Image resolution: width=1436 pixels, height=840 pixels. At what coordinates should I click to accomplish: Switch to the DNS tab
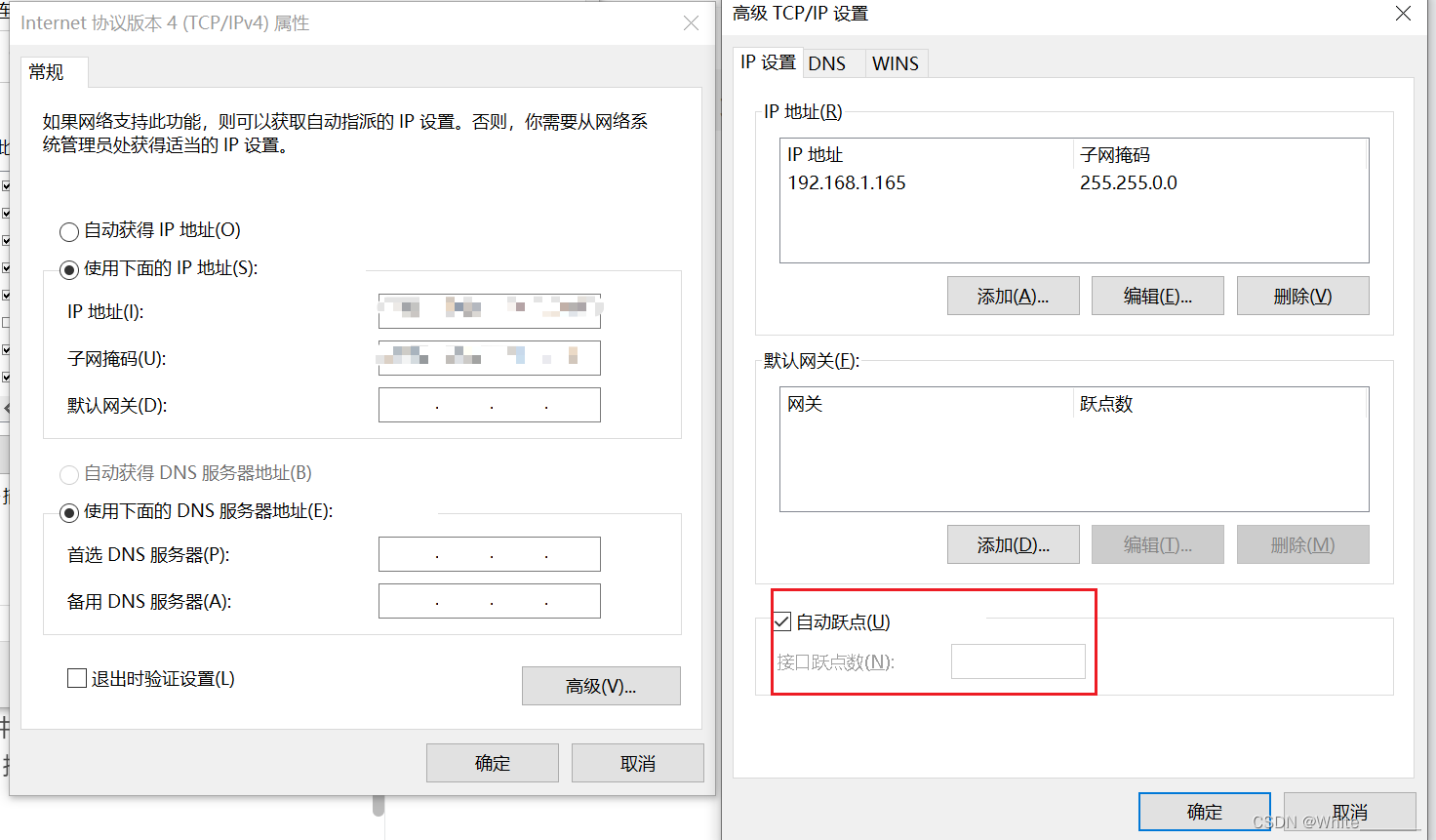pos(830,62)
